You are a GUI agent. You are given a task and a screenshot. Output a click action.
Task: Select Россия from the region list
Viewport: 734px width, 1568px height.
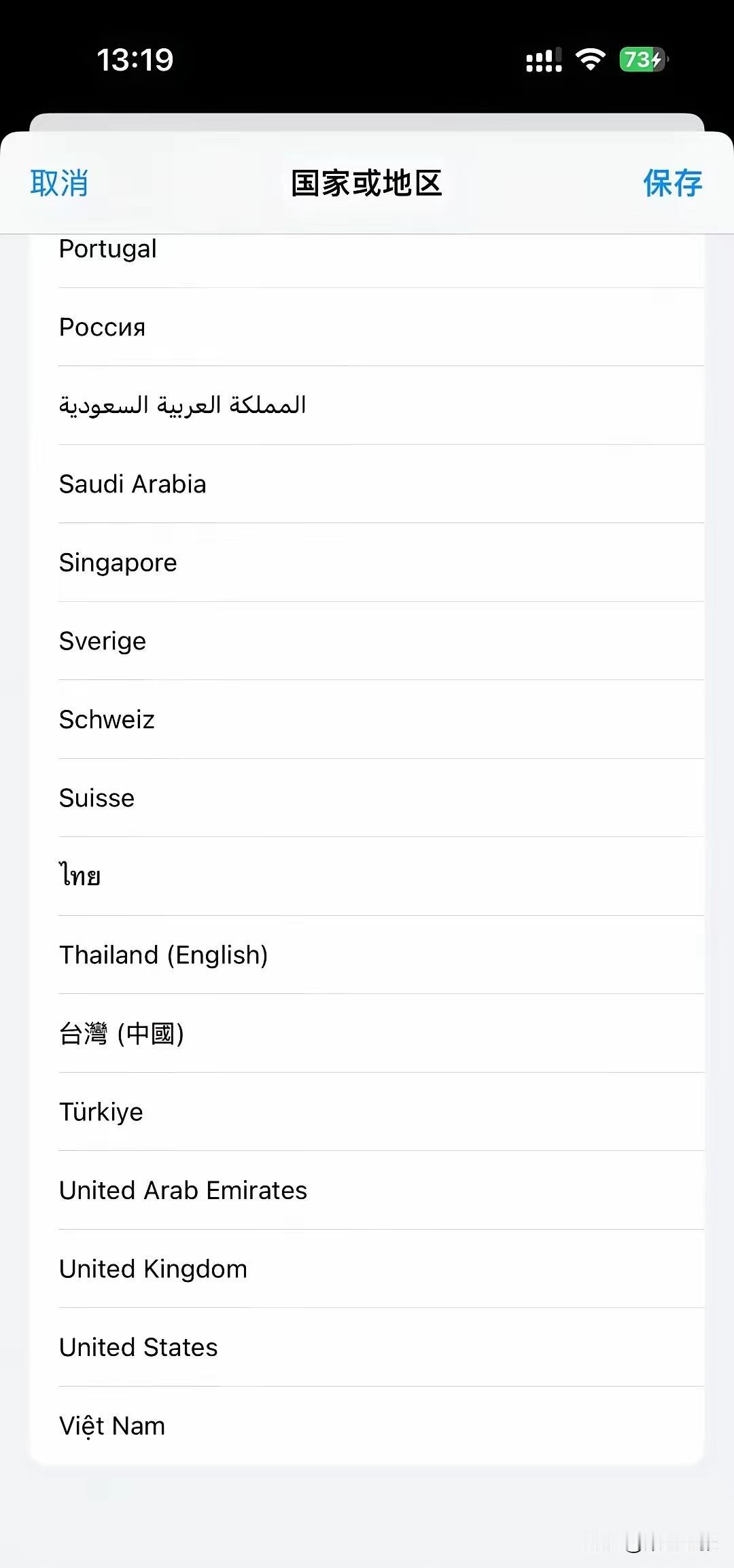367,327
